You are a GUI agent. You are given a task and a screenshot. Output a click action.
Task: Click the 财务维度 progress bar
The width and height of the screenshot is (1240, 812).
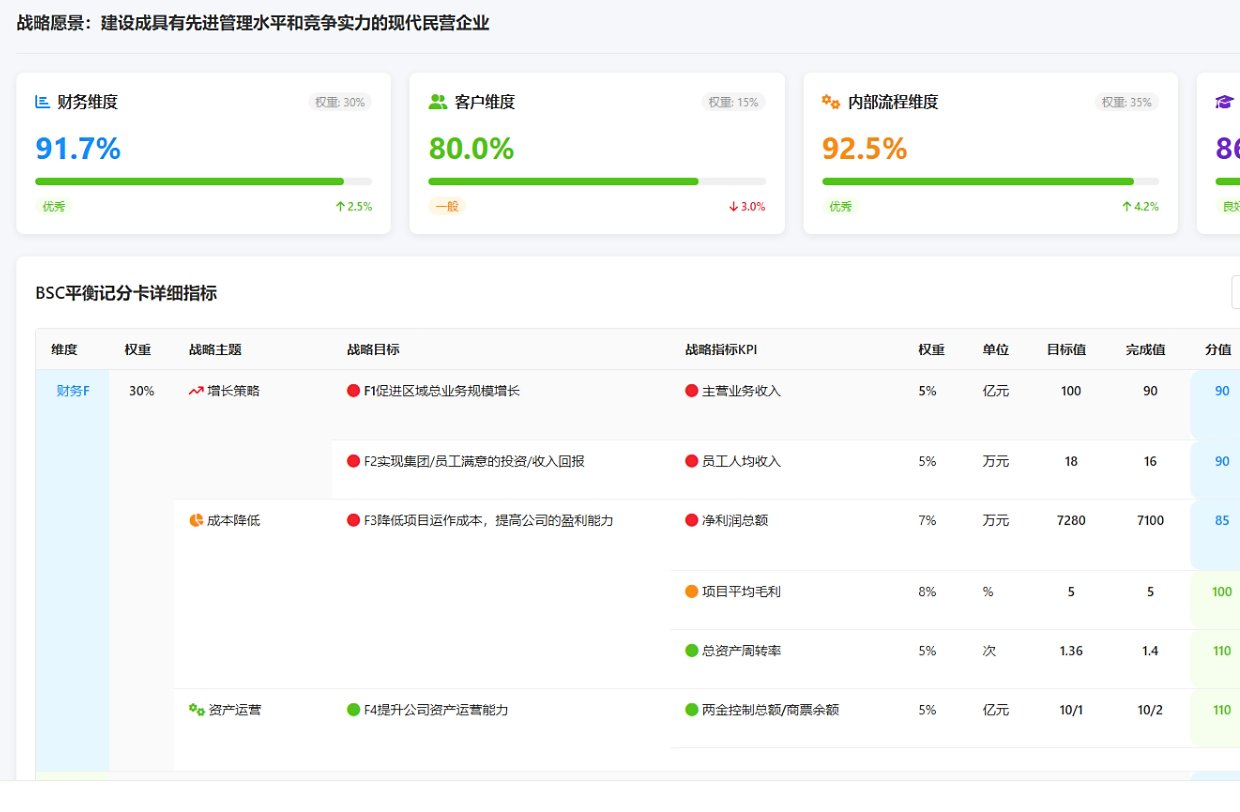point(203,181)
